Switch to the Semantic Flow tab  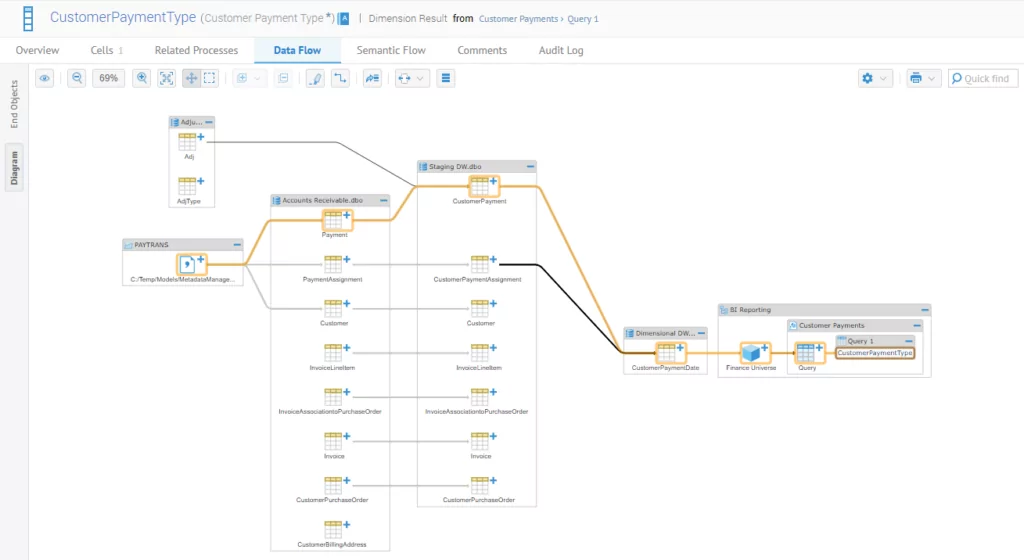coord(391,50)
